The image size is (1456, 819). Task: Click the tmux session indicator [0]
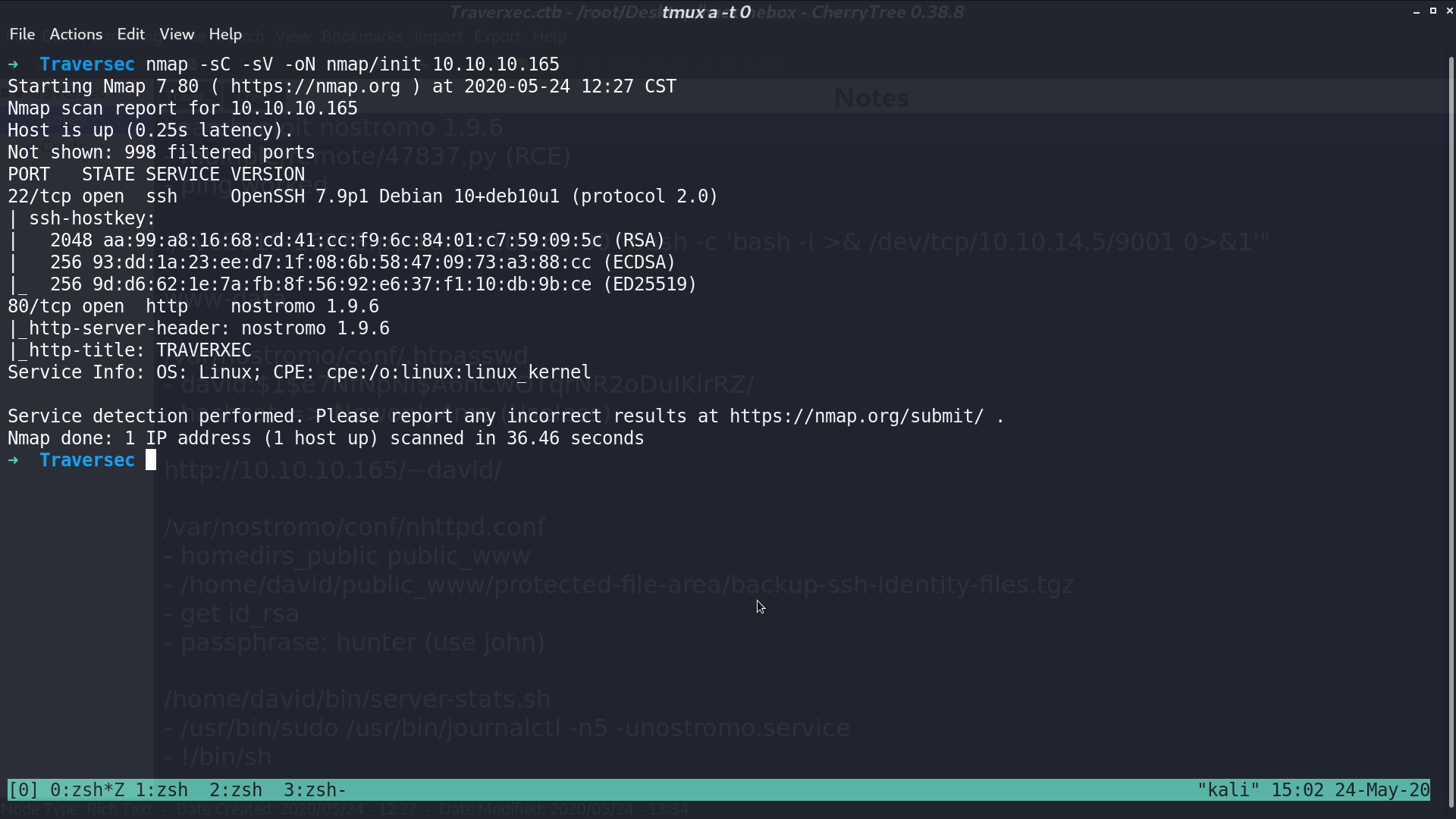(23, 790)
